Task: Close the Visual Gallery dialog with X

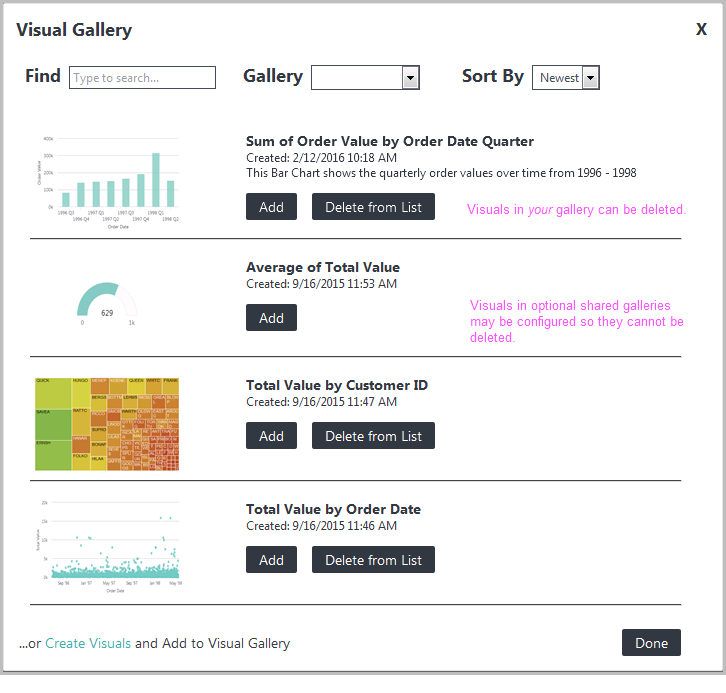Action: coord(701,30)
